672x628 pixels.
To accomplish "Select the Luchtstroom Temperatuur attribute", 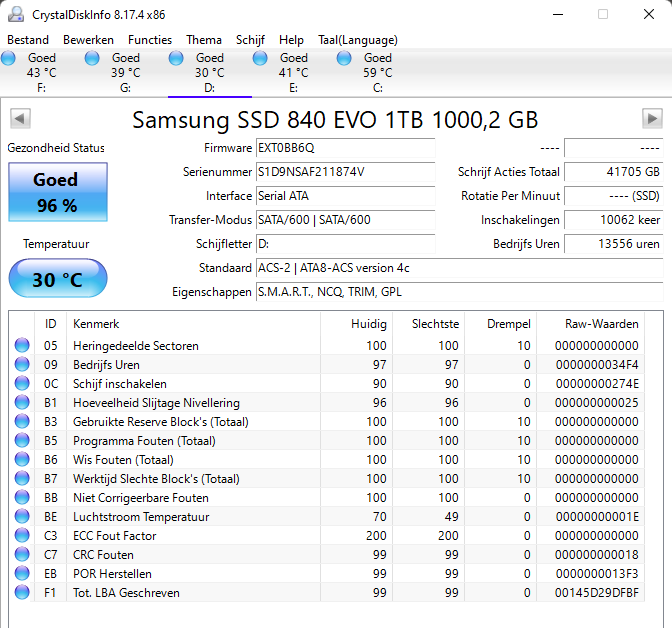I will (141, 517).
